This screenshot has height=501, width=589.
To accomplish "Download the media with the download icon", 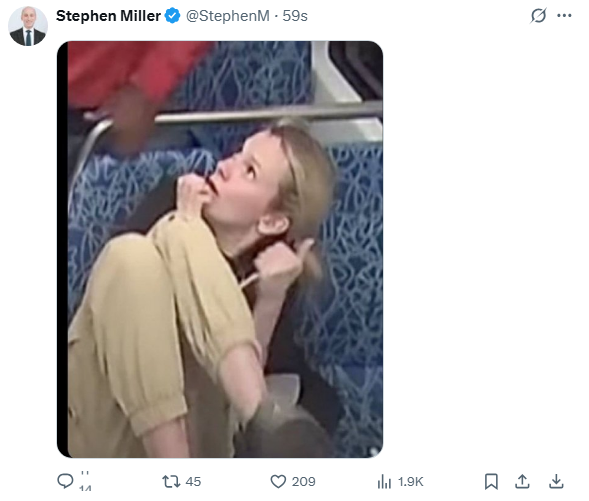I will [x=556, y=481].
